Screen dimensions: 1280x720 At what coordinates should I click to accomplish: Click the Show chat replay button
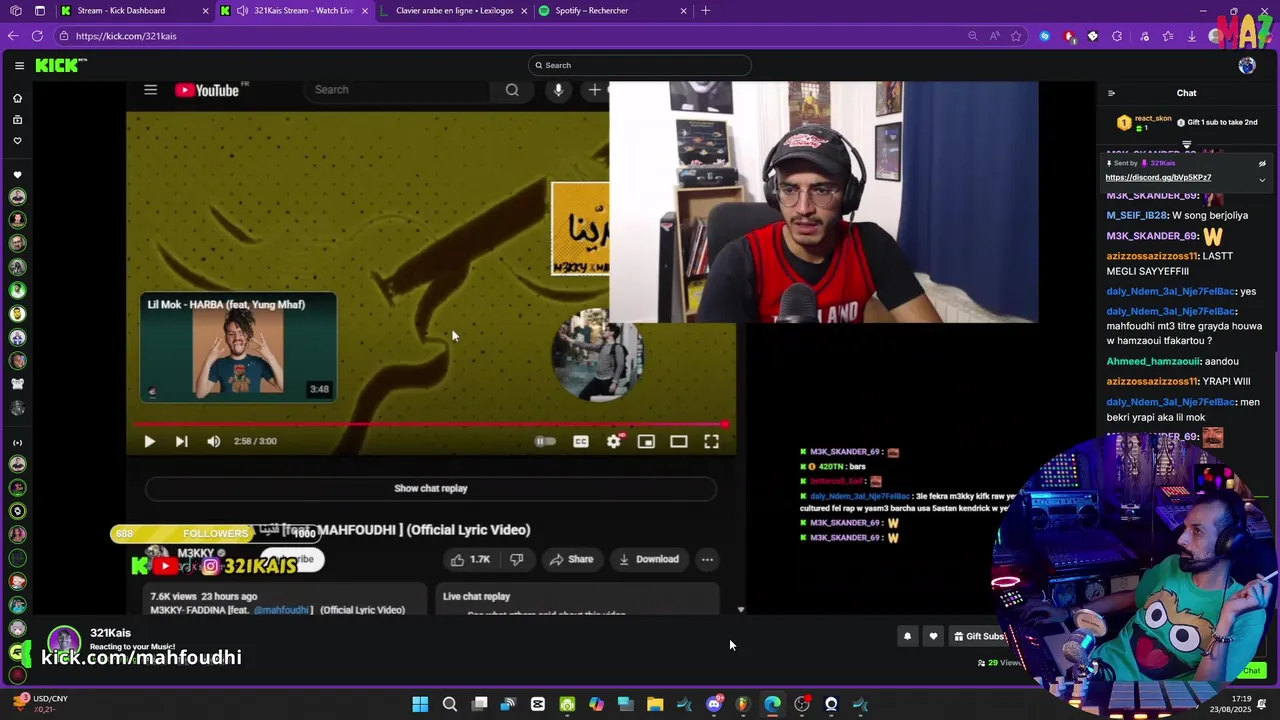click(431, 488)
